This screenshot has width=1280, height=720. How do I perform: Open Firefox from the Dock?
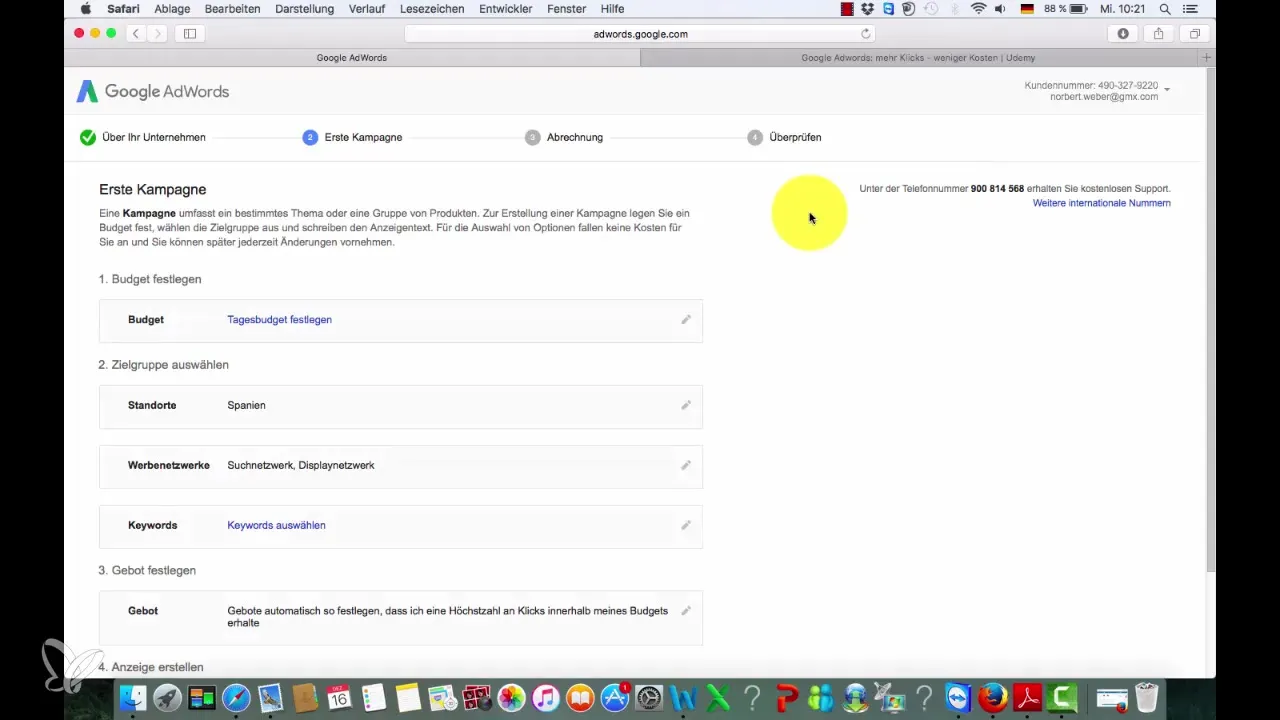coord(993,697)
